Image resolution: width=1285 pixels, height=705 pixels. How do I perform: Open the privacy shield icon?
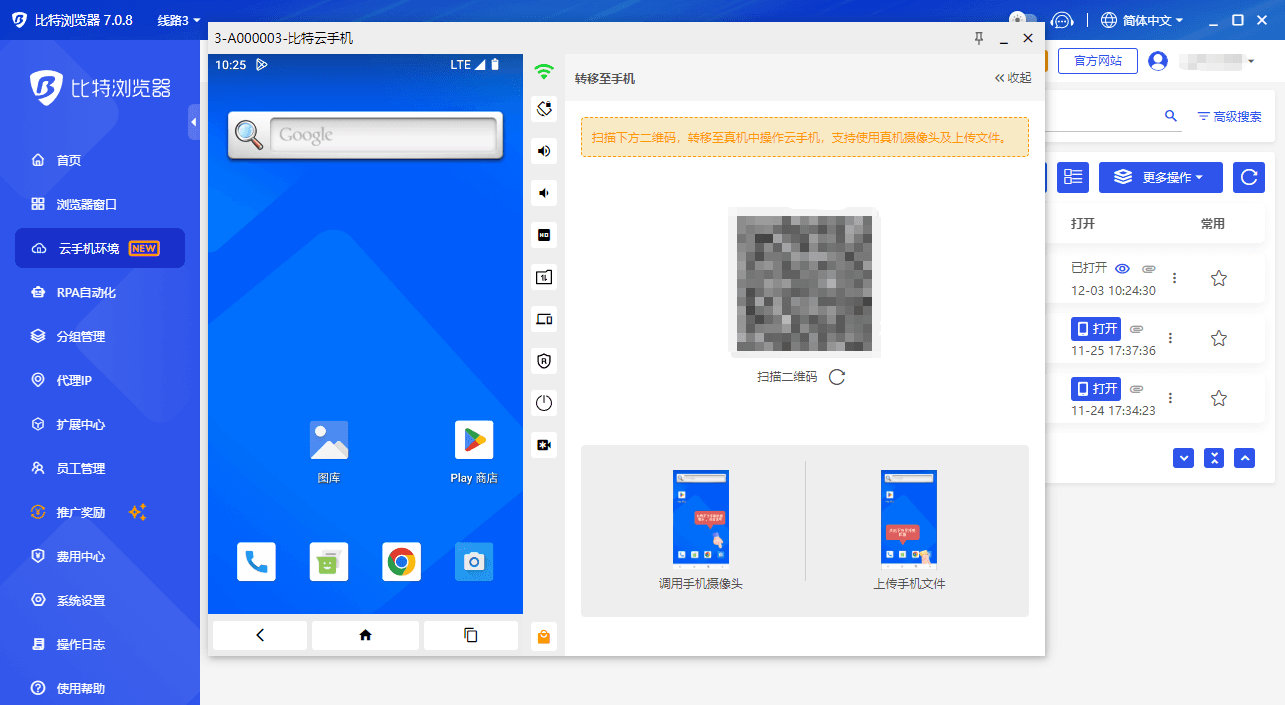pyautogui.click(x=544, y=360)
